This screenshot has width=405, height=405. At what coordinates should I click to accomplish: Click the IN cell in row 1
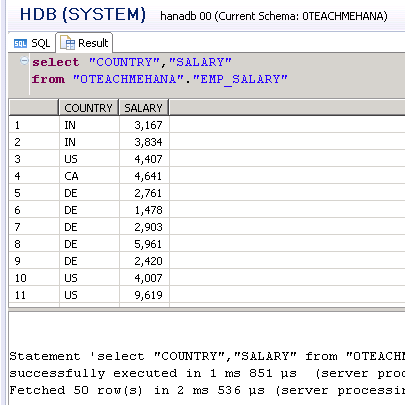pyautogui.click(x=89, y=125)
